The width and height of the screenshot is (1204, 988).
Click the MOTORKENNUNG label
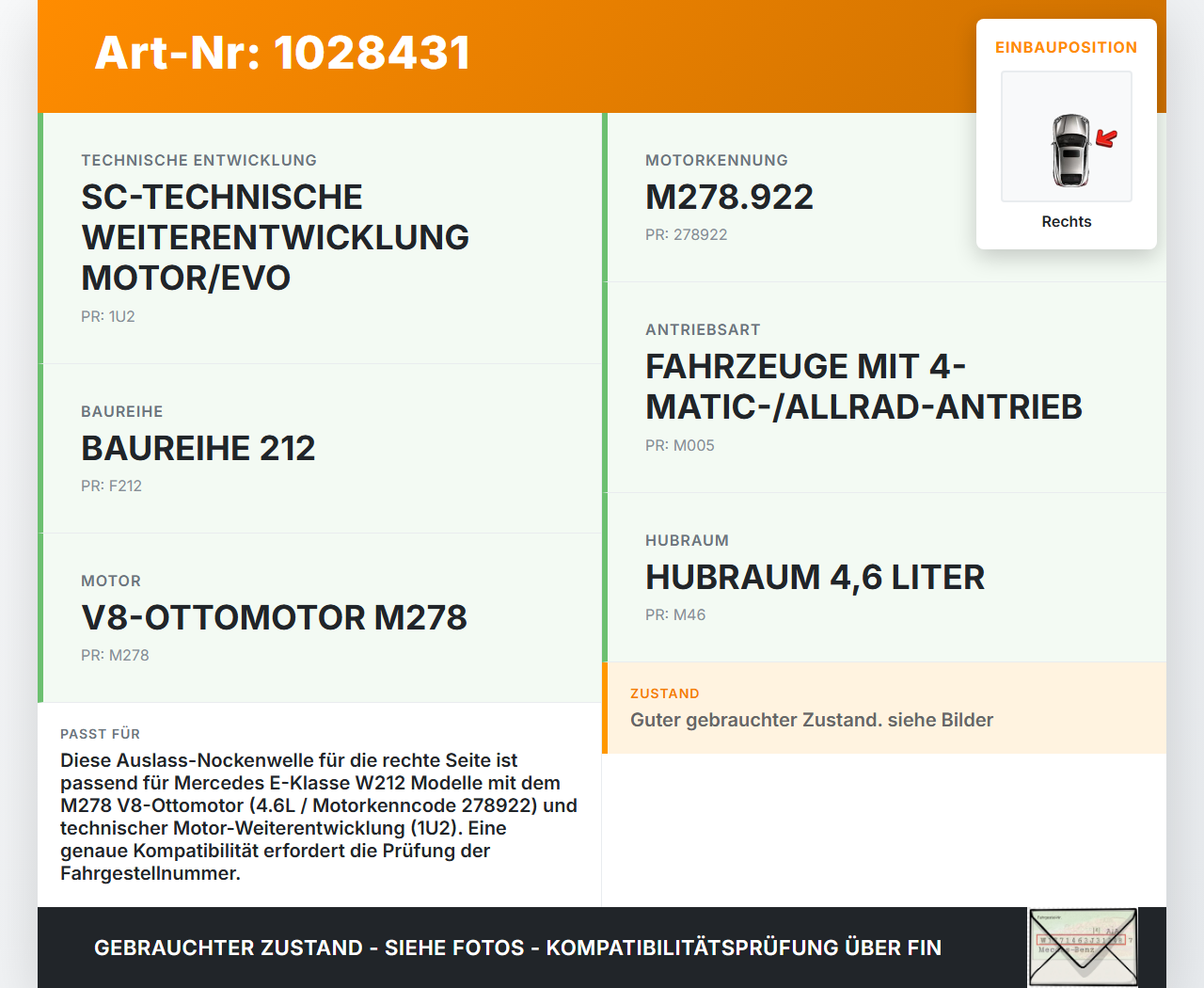pos(717,160)
